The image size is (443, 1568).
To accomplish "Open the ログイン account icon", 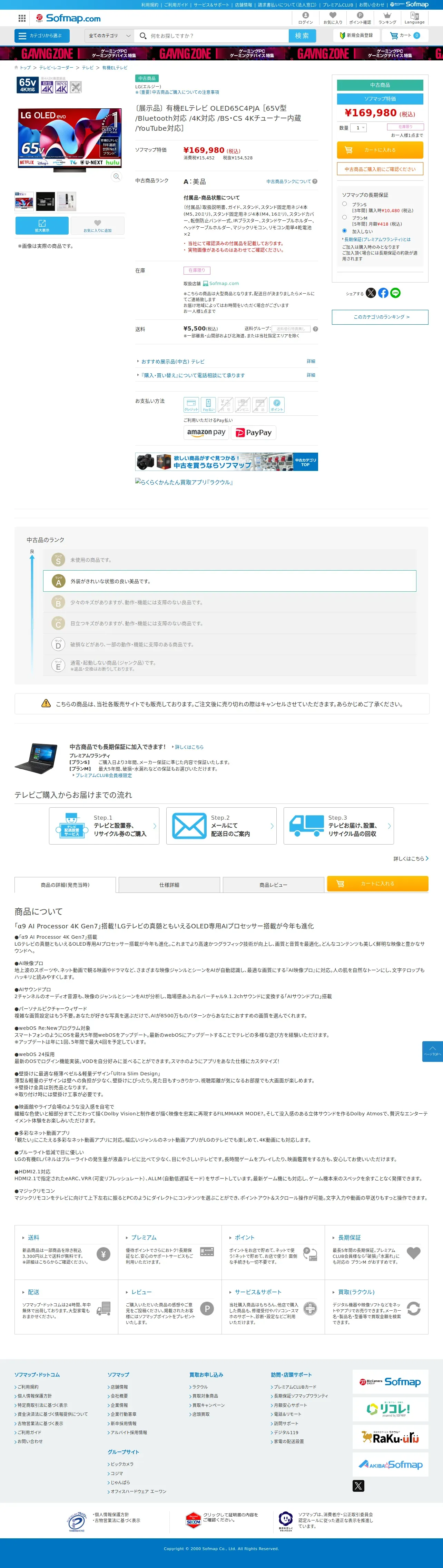I will [305, 18].
